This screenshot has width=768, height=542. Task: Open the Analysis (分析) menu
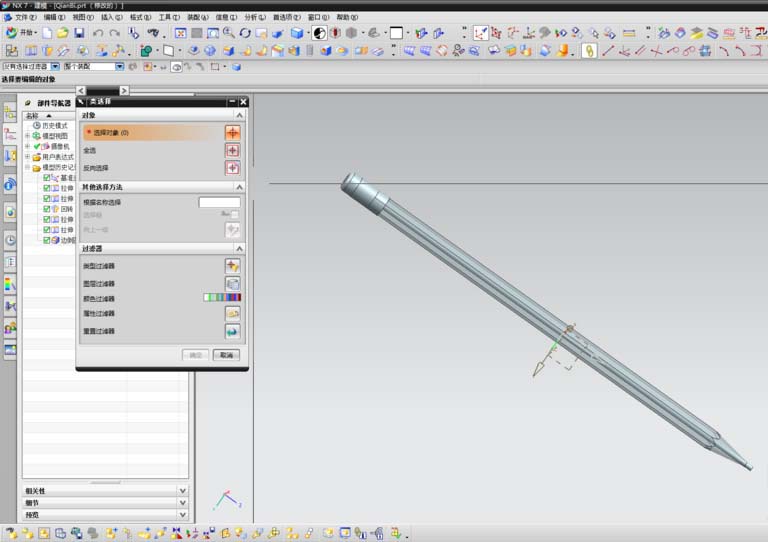click(x=255, y=17)
